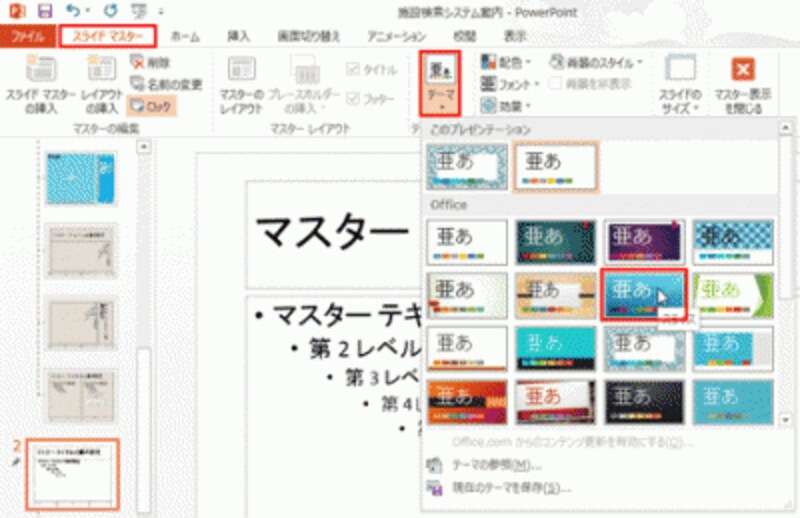Open the 効果 dropdown
This screenshot has width=800, height=518.
[507, 106]
